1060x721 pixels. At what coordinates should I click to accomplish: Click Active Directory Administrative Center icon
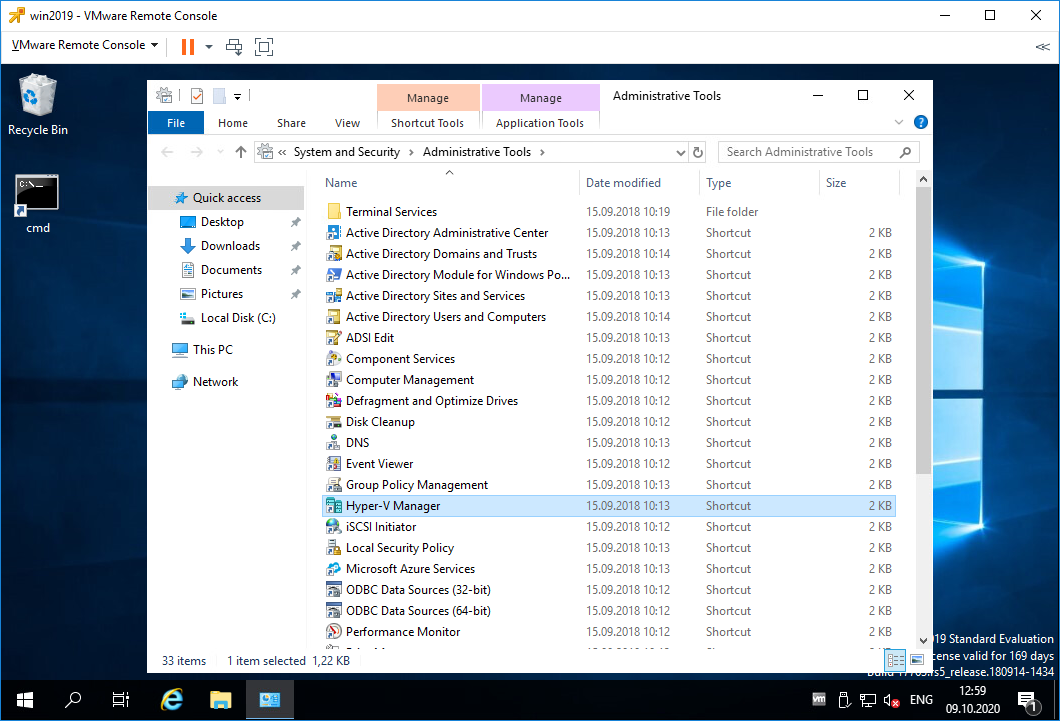(333, 232)
